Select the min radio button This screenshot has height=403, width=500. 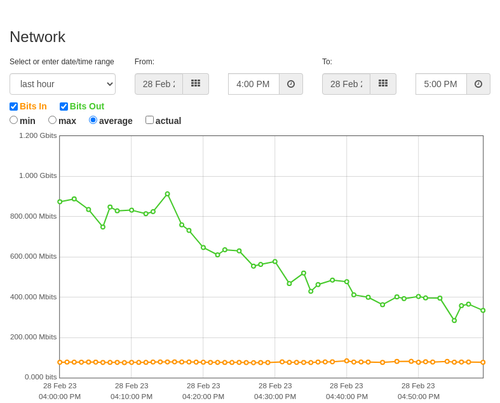point(14,120)
